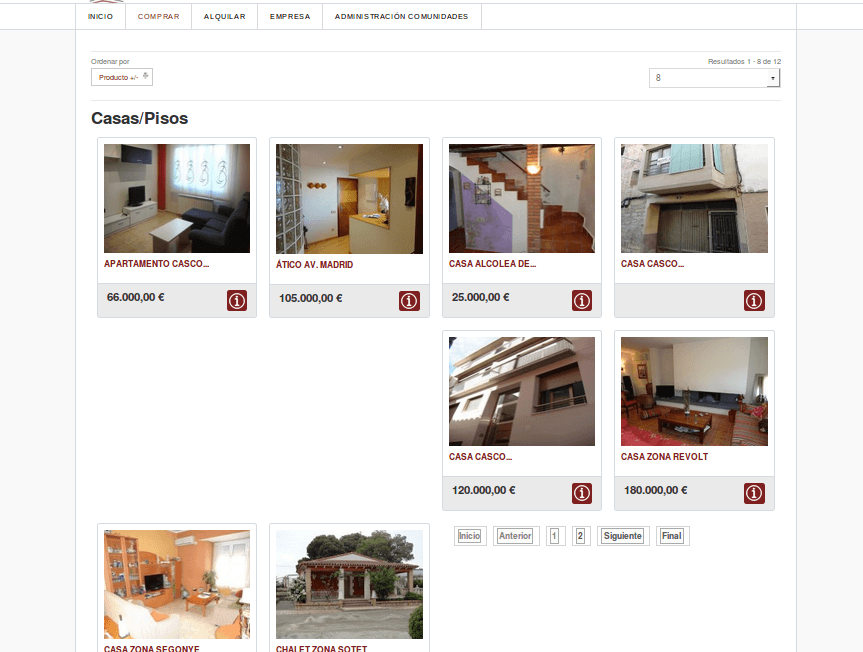Select the 180.000,00 € price text

656,490
